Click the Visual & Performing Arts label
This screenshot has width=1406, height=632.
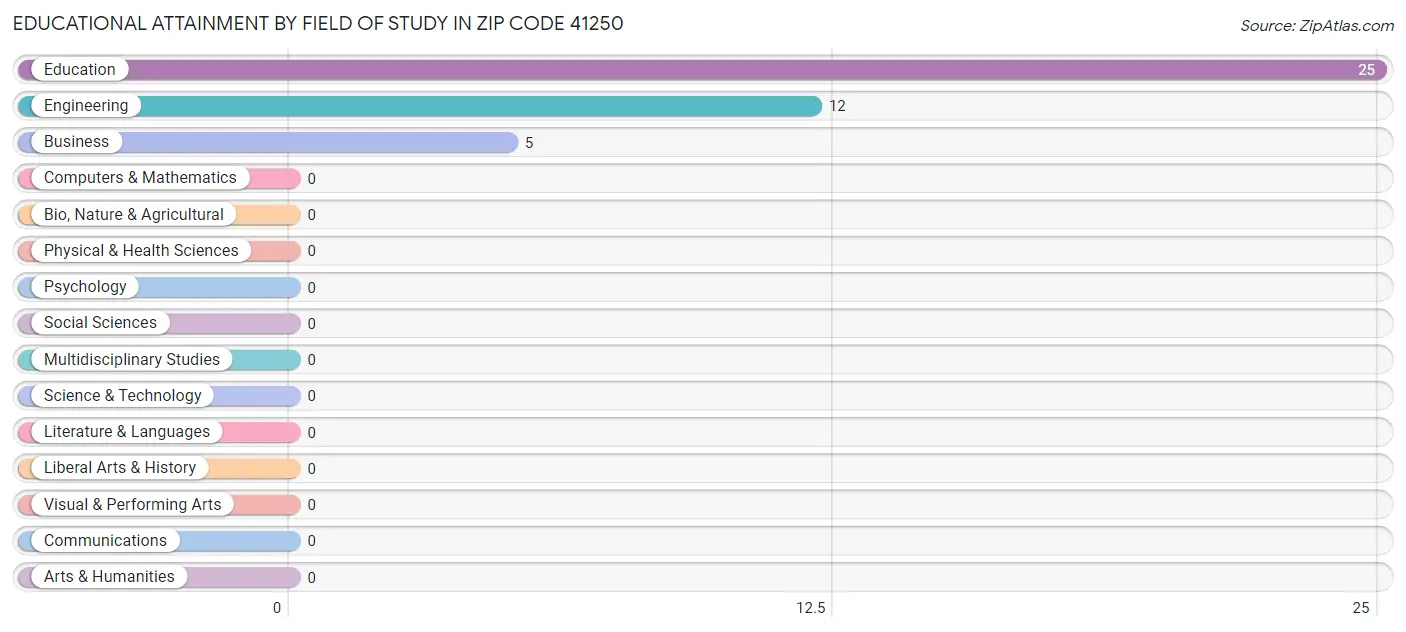pyautogui.click(x=133, y=504)
